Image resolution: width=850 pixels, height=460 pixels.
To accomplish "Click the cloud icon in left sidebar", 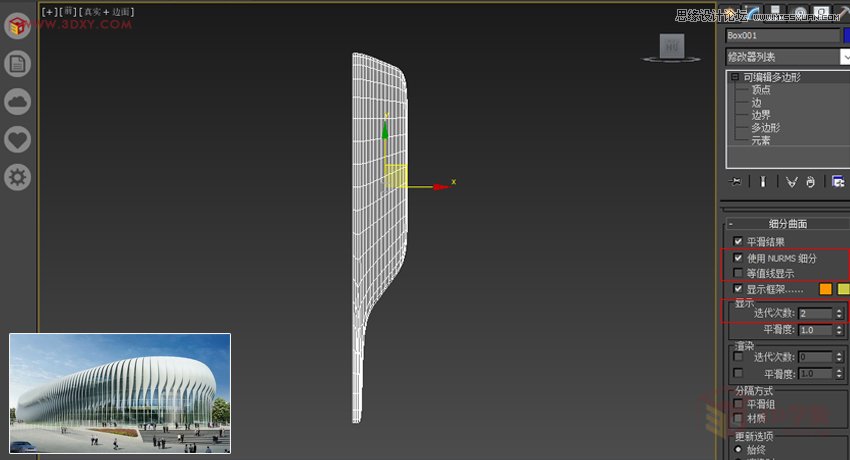I will click(x=18, y=101).
